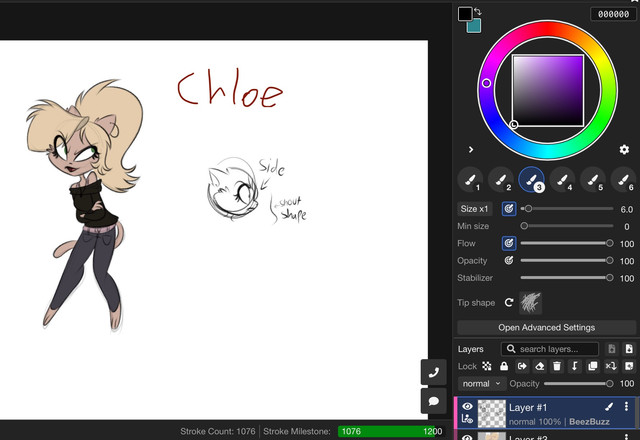Clear the layer with the eraser icon

[x=540, y=366]
